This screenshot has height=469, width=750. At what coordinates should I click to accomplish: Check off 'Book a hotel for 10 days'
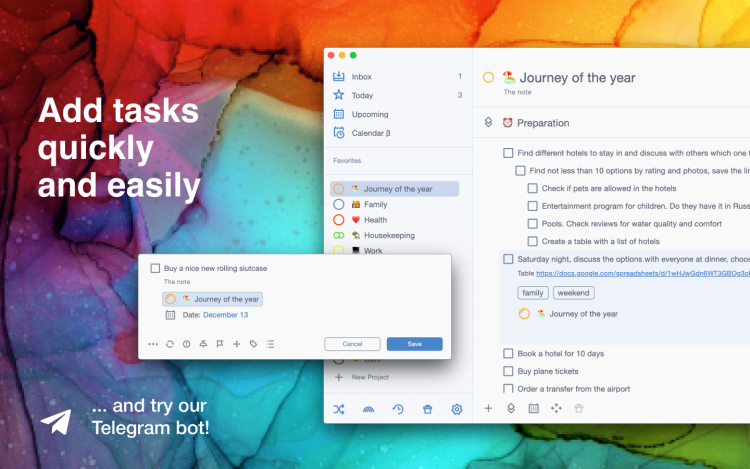tap(508, 353)
